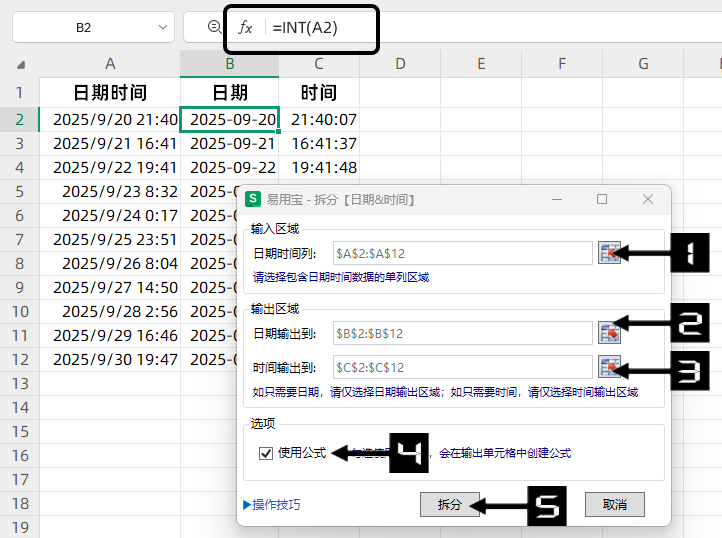Viewport: 722px width, 538px height.
Task: Click the select-all corner triangle
Action: click(x=20, y=66)
